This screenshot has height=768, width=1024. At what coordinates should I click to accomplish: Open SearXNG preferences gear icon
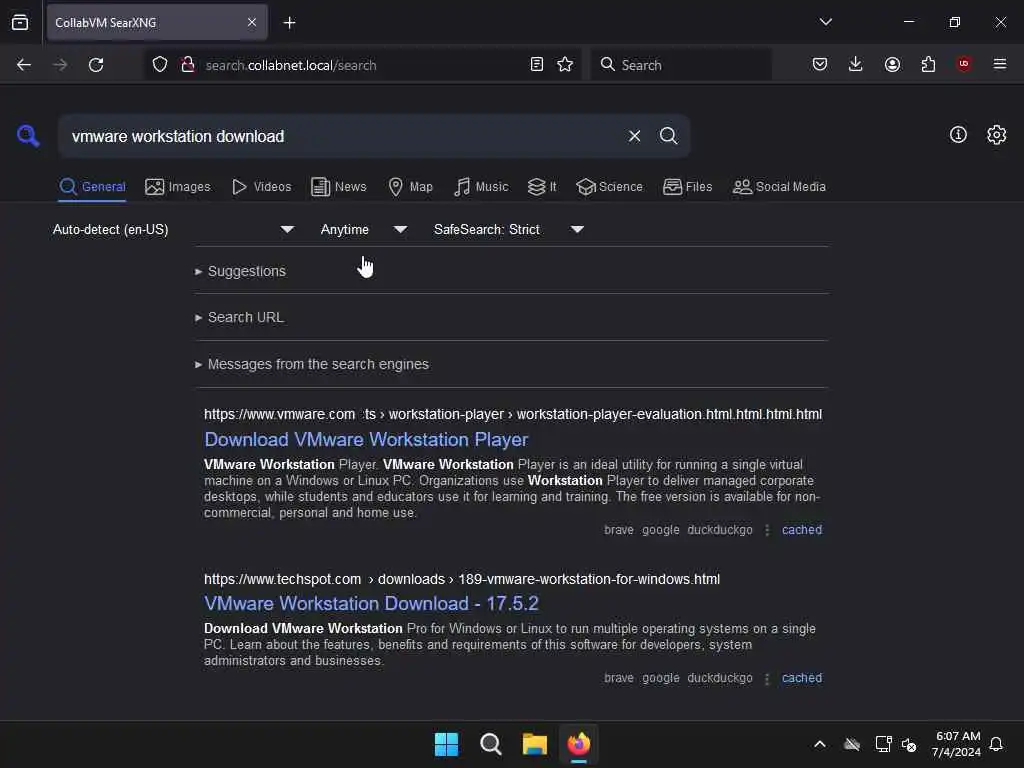click(x=997, y=135)
